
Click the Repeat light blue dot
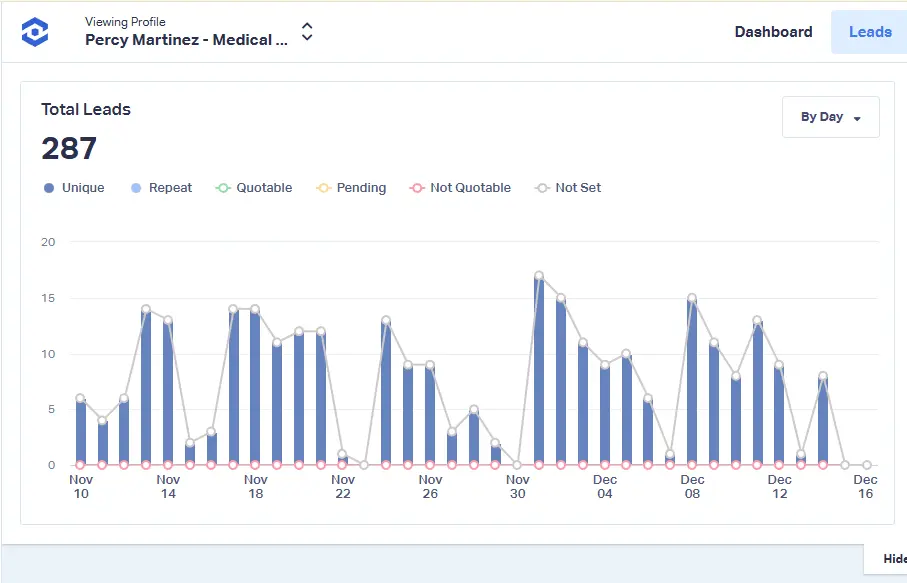[136, 188]
